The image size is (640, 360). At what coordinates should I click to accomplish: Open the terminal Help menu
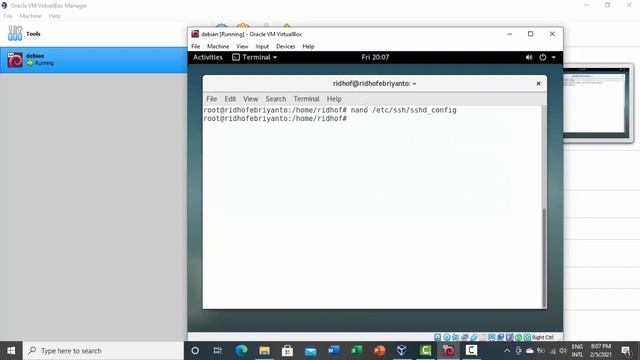334,99
